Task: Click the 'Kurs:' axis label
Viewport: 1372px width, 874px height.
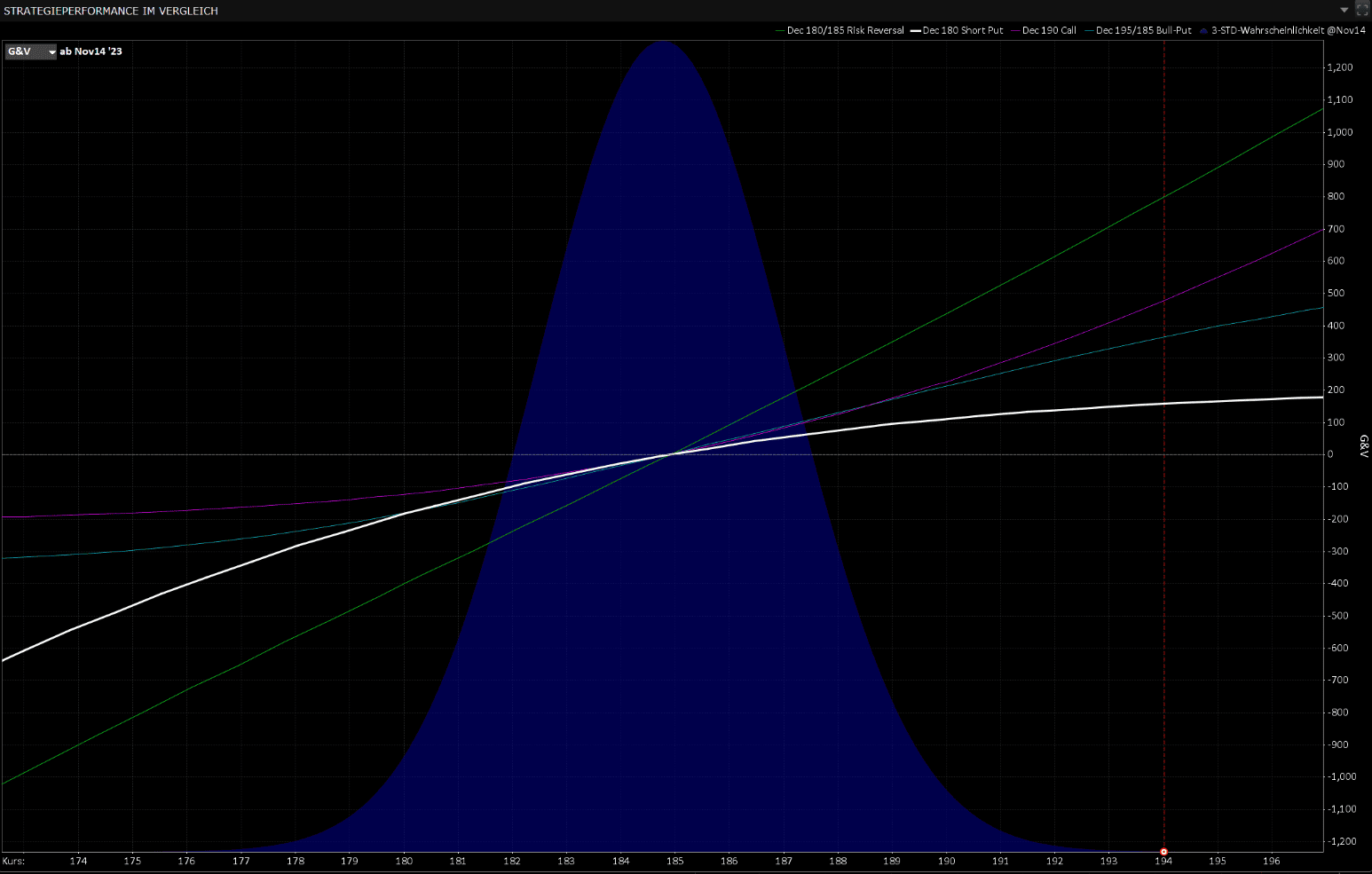Action: coord(13,861)
